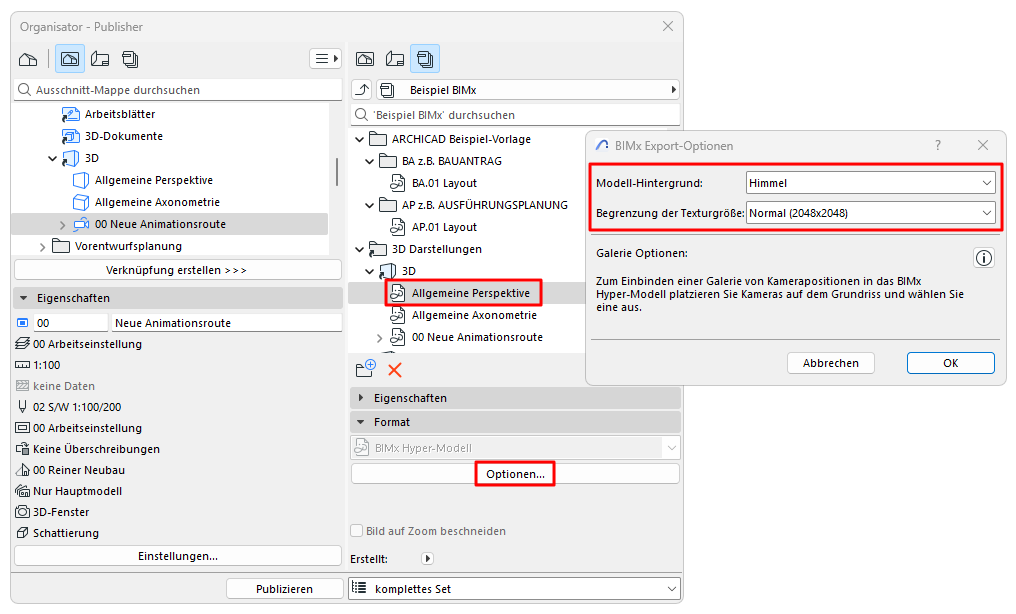Viewport: 1016px width, 614px height.
Task: Select Layout Book icon in right panel
Action: point(395,59)
